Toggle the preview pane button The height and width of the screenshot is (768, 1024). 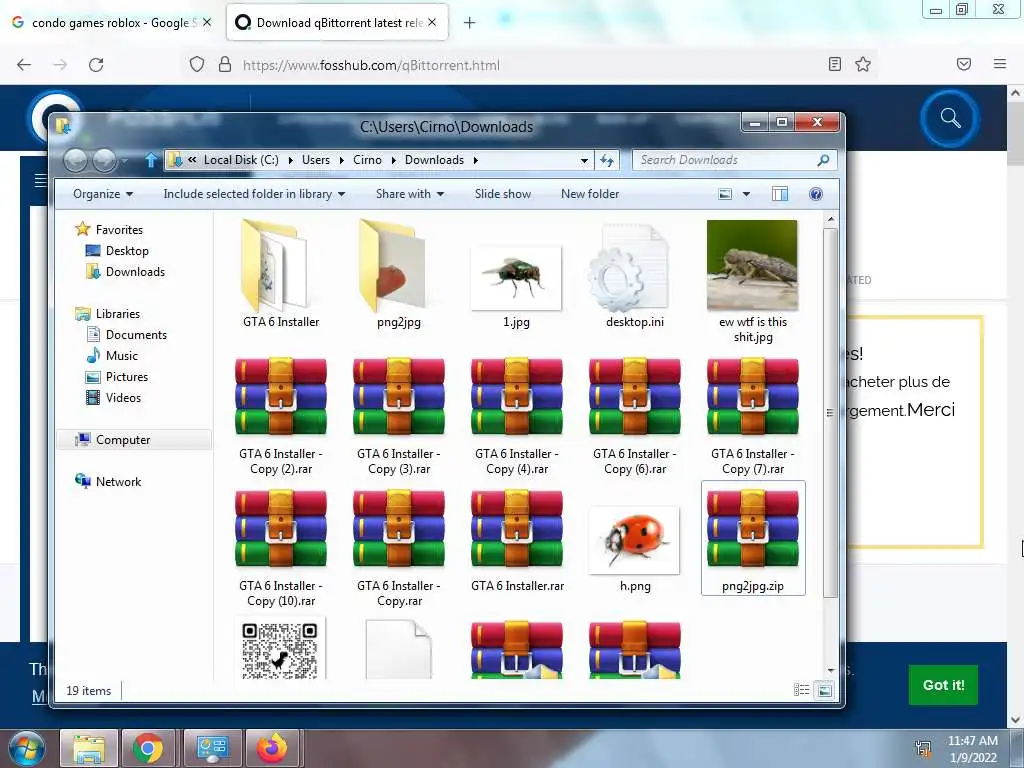click(x=780, y=194)
